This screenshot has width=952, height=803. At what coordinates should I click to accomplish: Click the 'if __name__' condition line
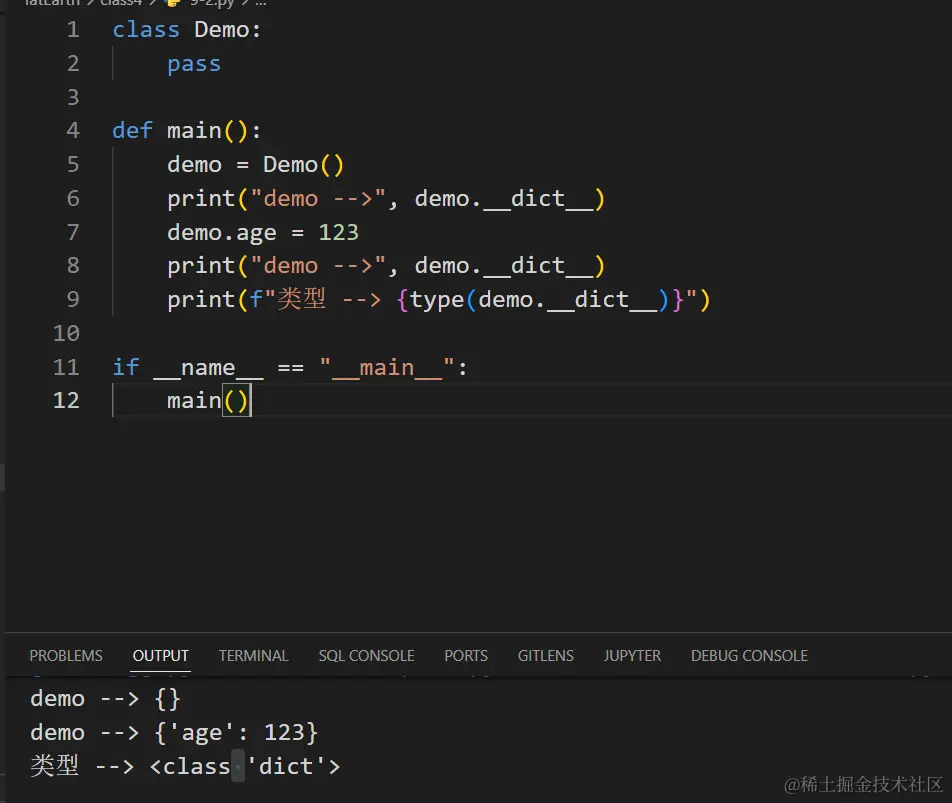290,367
